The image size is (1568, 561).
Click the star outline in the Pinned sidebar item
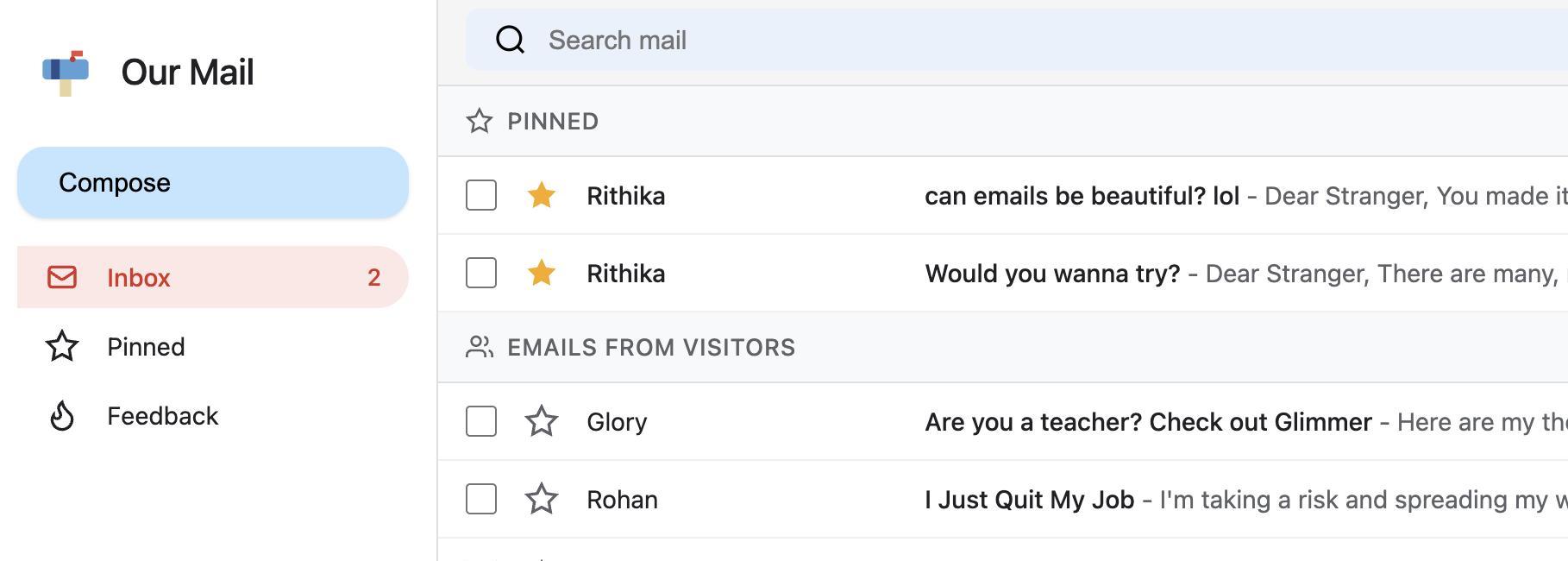pos(60,346)
